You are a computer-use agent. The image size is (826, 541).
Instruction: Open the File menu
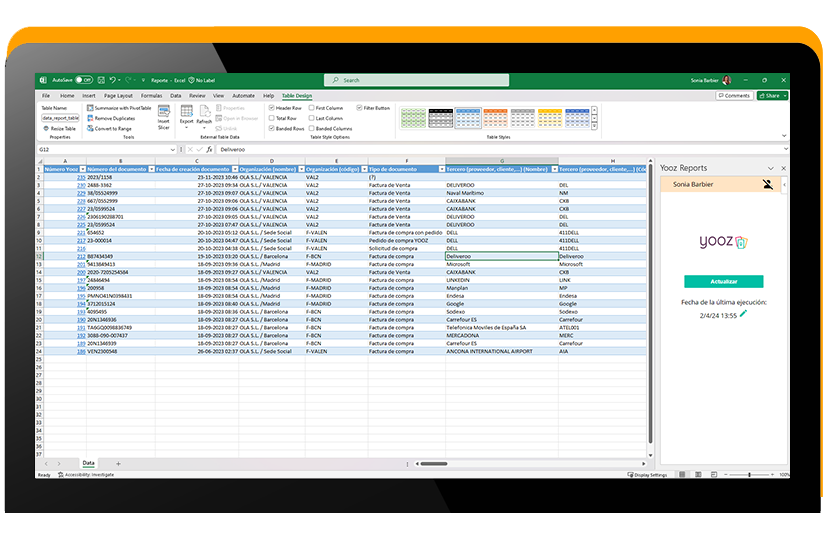46,96
